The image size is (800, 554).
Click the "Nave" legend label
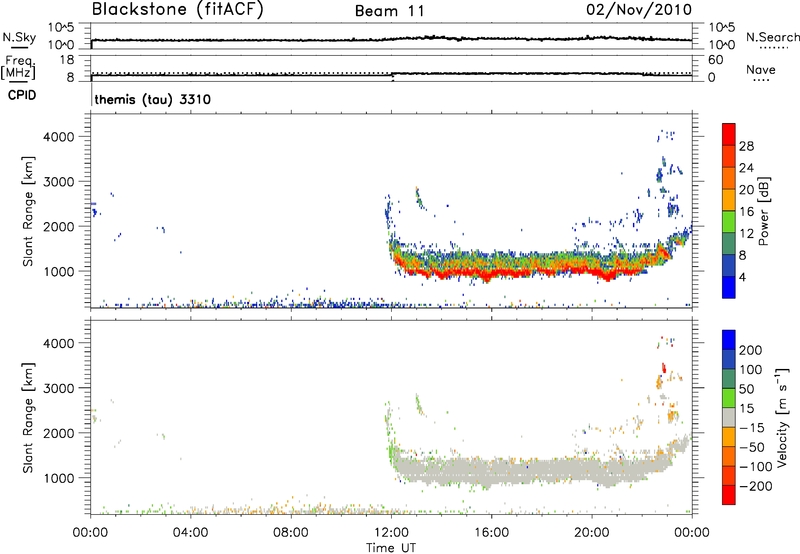[761, 70]
